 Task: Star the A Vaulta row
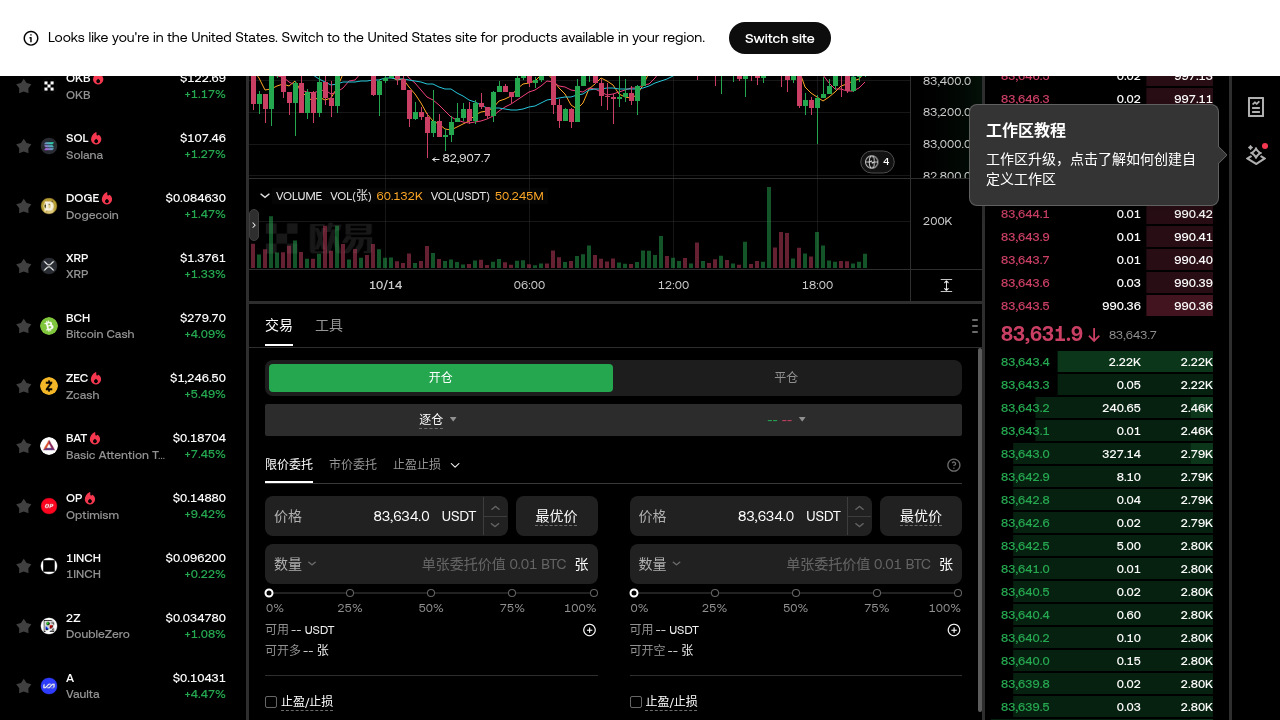[x=23, y=686]
